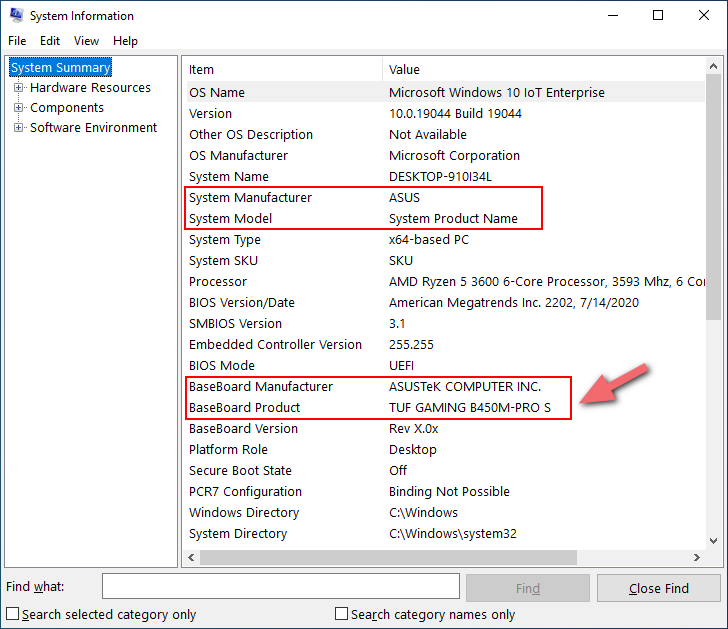Select the Hardware Resources tree item
This screenshot has width=728, height=629.
[91, 87]
